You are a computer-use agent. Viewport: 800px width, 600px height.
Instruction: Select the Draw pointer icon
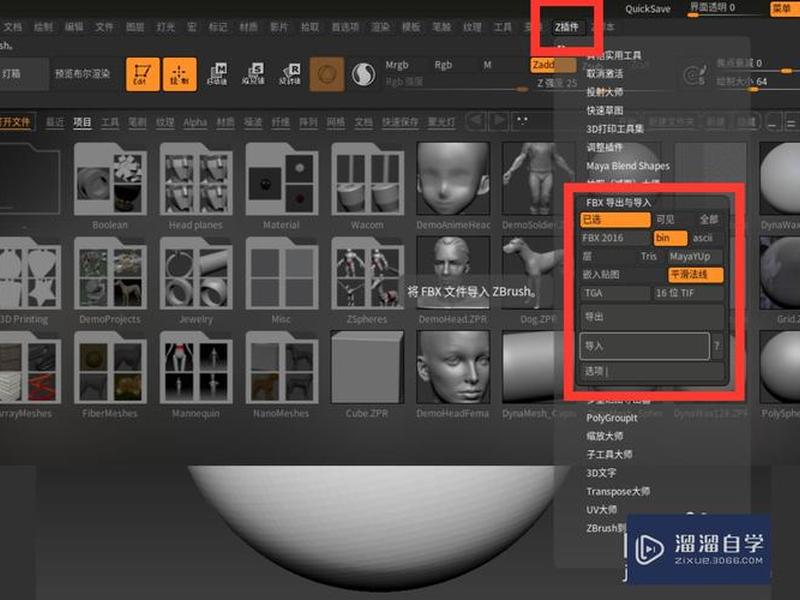click(x=180, y=74)
